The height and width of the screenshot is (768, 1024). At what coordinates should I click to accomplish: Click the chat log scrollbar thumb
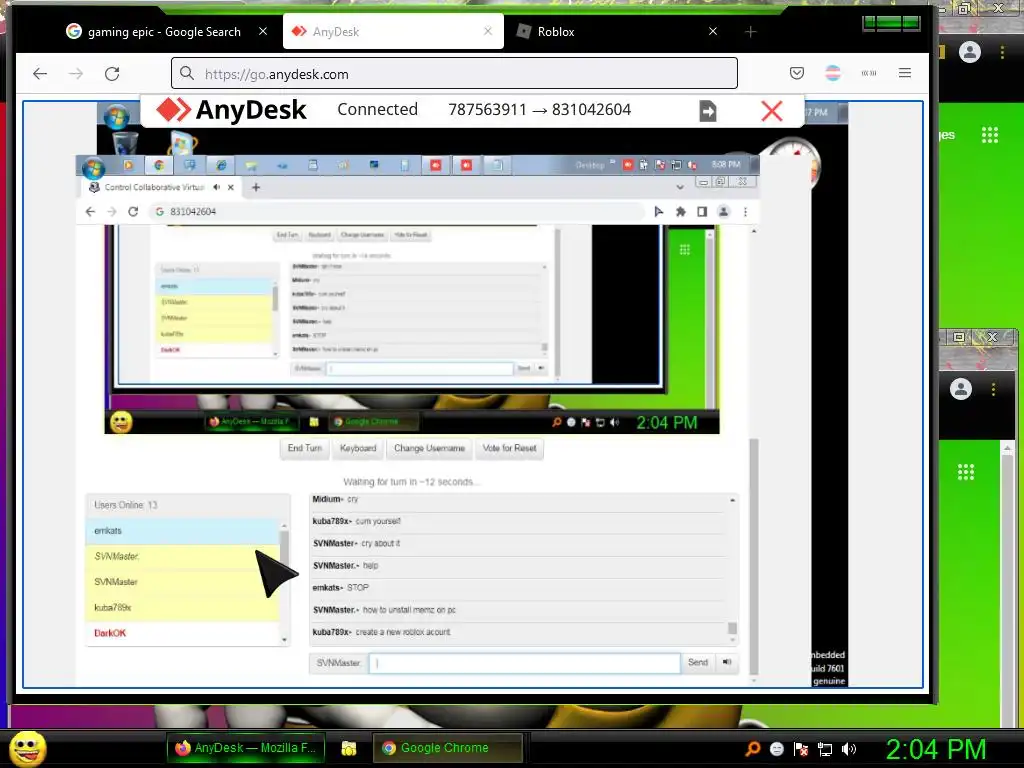point(732,628)
